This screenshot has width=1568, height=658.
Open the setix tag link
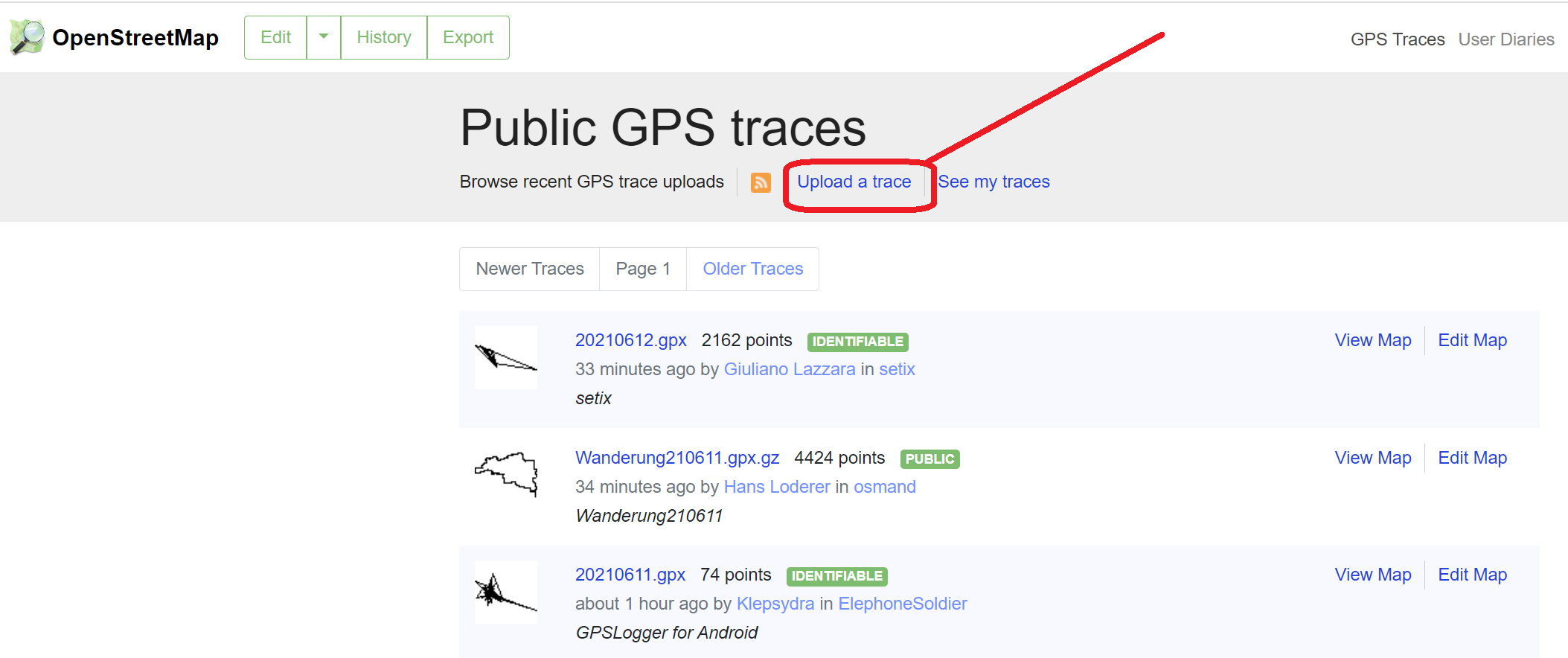coord(897,369)
